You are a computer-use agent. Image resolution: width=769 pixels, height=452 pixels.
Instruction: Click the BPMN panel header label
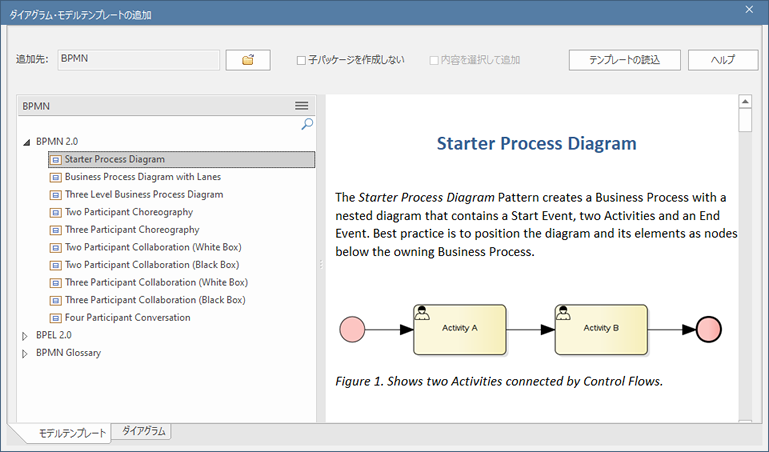point(36,106)
